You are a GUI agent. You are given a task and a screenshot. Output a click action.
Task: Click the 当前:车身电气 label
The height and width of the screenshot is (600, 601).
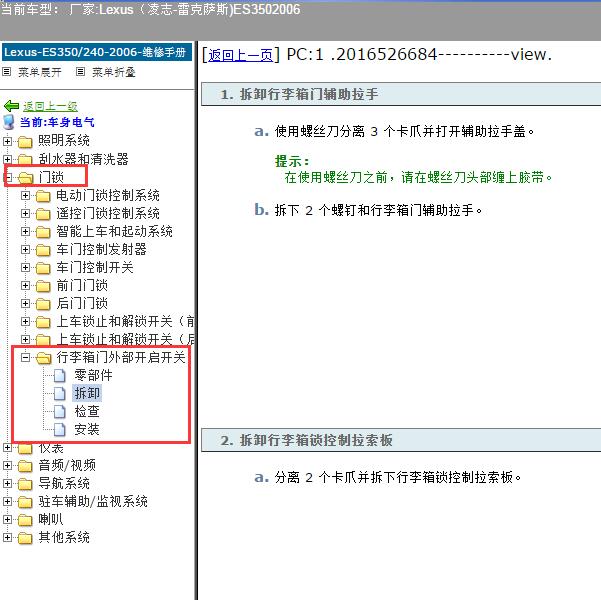(57, 122)
